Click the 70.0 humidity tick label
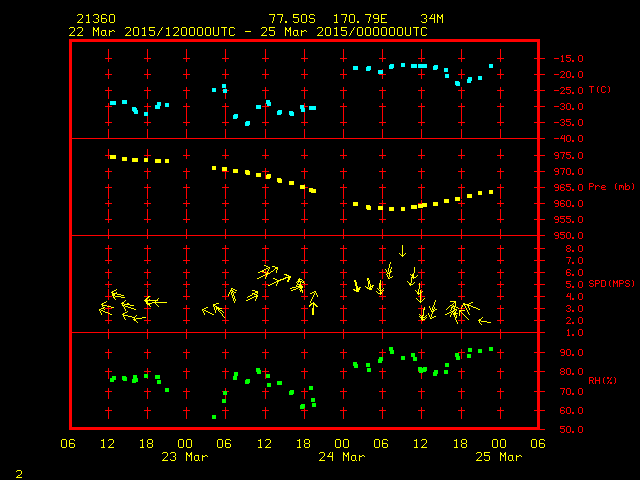 571,392
